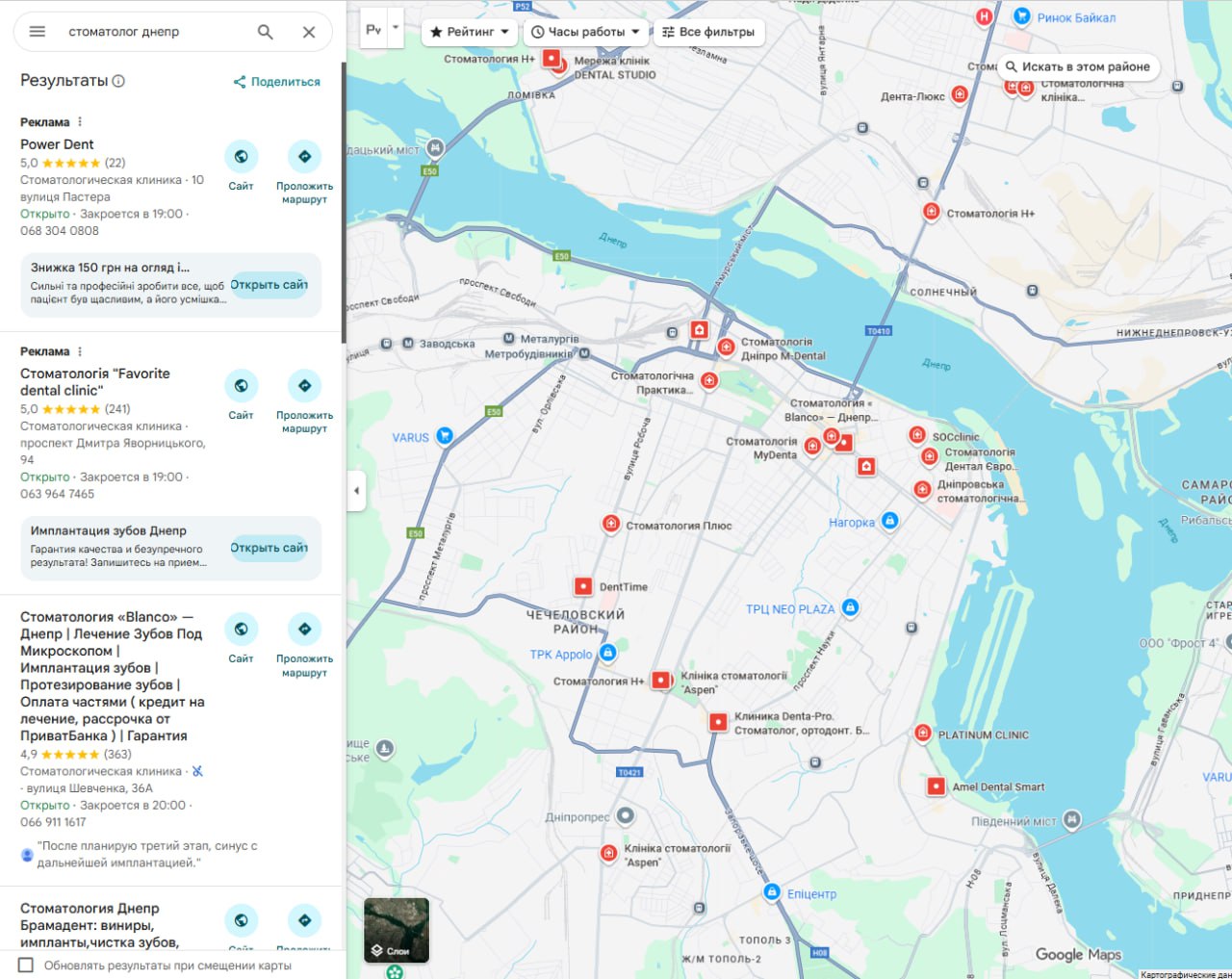Click the info icon next to Результаты
The width and height of the screenshot is (1232, 979).
pyautogui.click(x=117, y=81)
